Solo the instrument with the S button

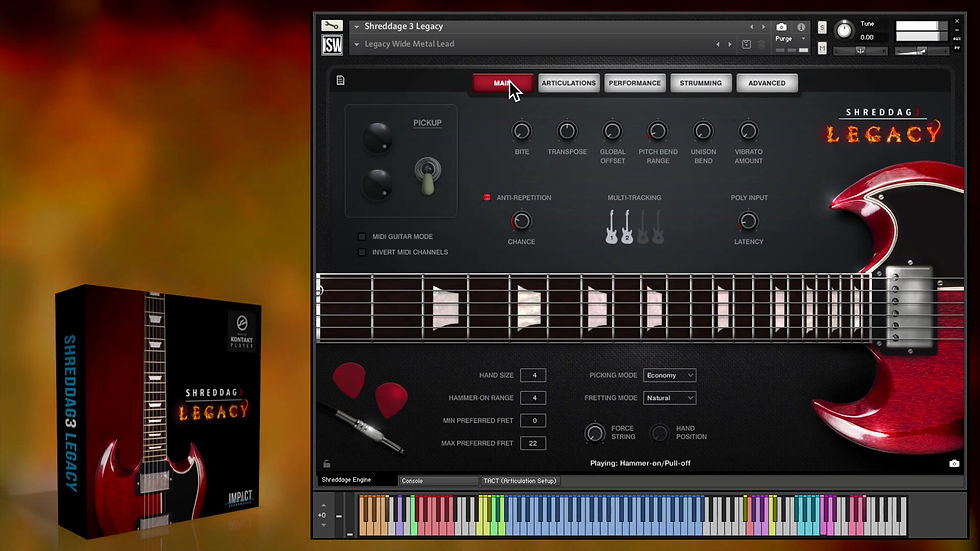pos(822,27)
